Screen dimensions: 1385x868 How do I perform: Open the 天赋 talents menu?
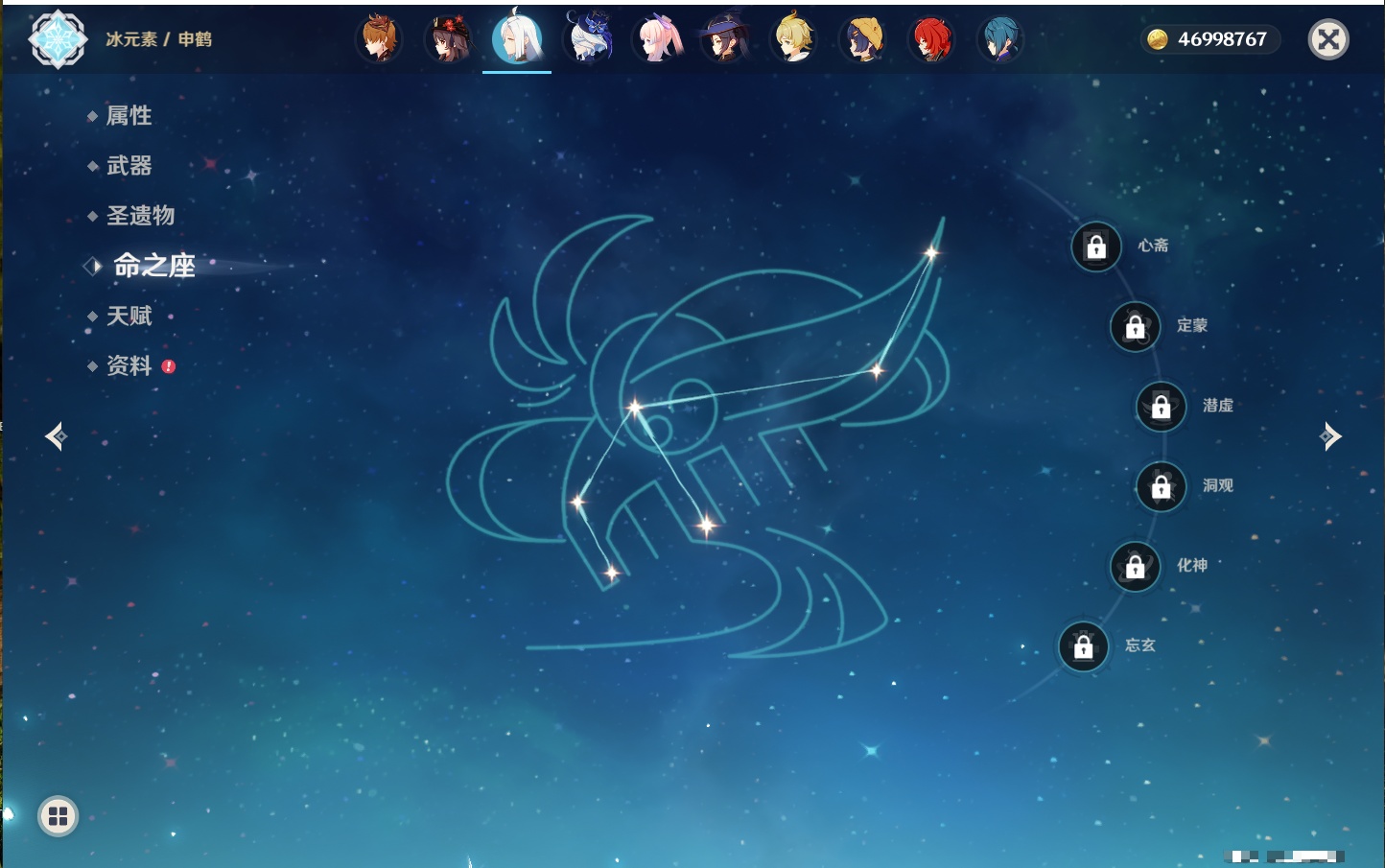tap(129, 316)
